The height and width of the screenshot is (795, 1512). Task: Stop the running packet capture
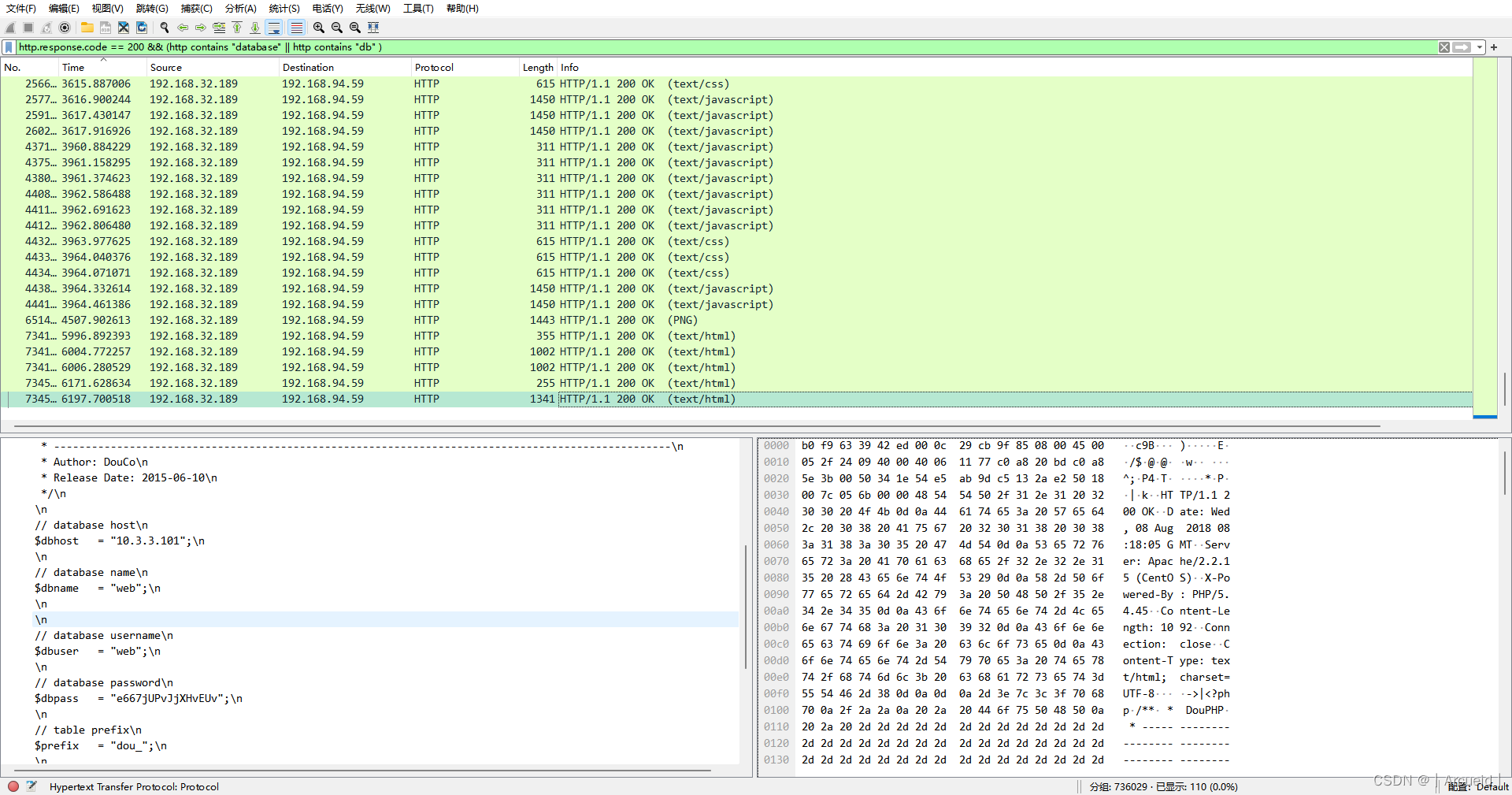click(28, 28)
